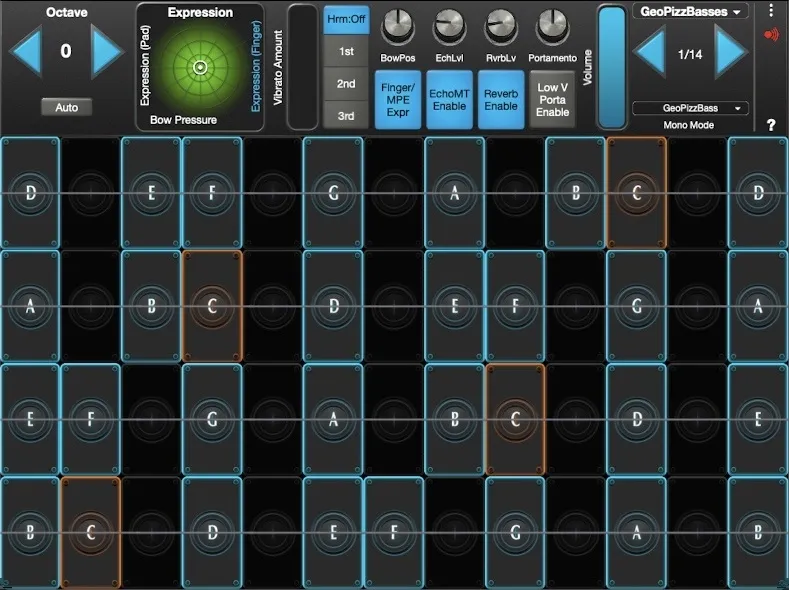Click the Bow Pressure label
This screenshot has height=590, width=789.
tap(183, 120)
